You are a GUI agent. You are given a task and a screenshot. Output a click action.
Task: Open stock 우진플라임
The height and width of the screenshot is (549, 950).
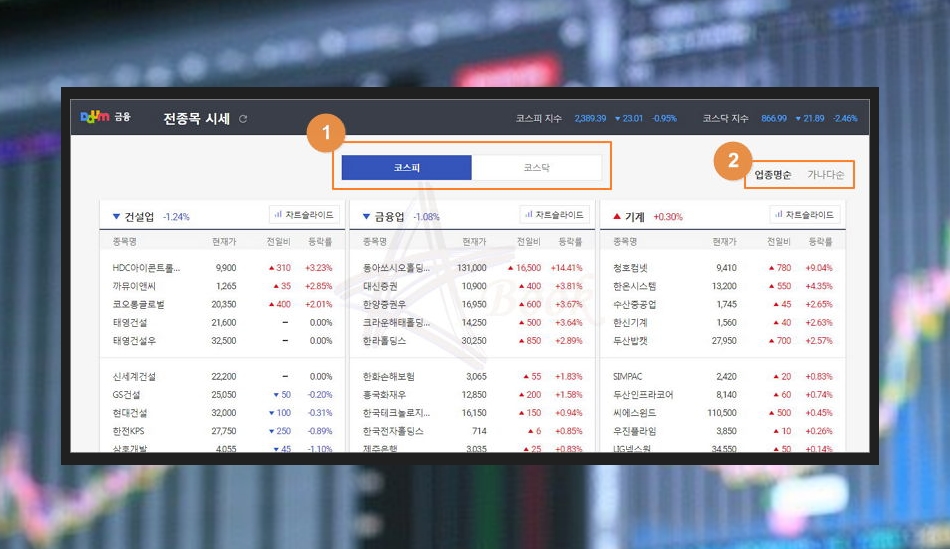634,431
